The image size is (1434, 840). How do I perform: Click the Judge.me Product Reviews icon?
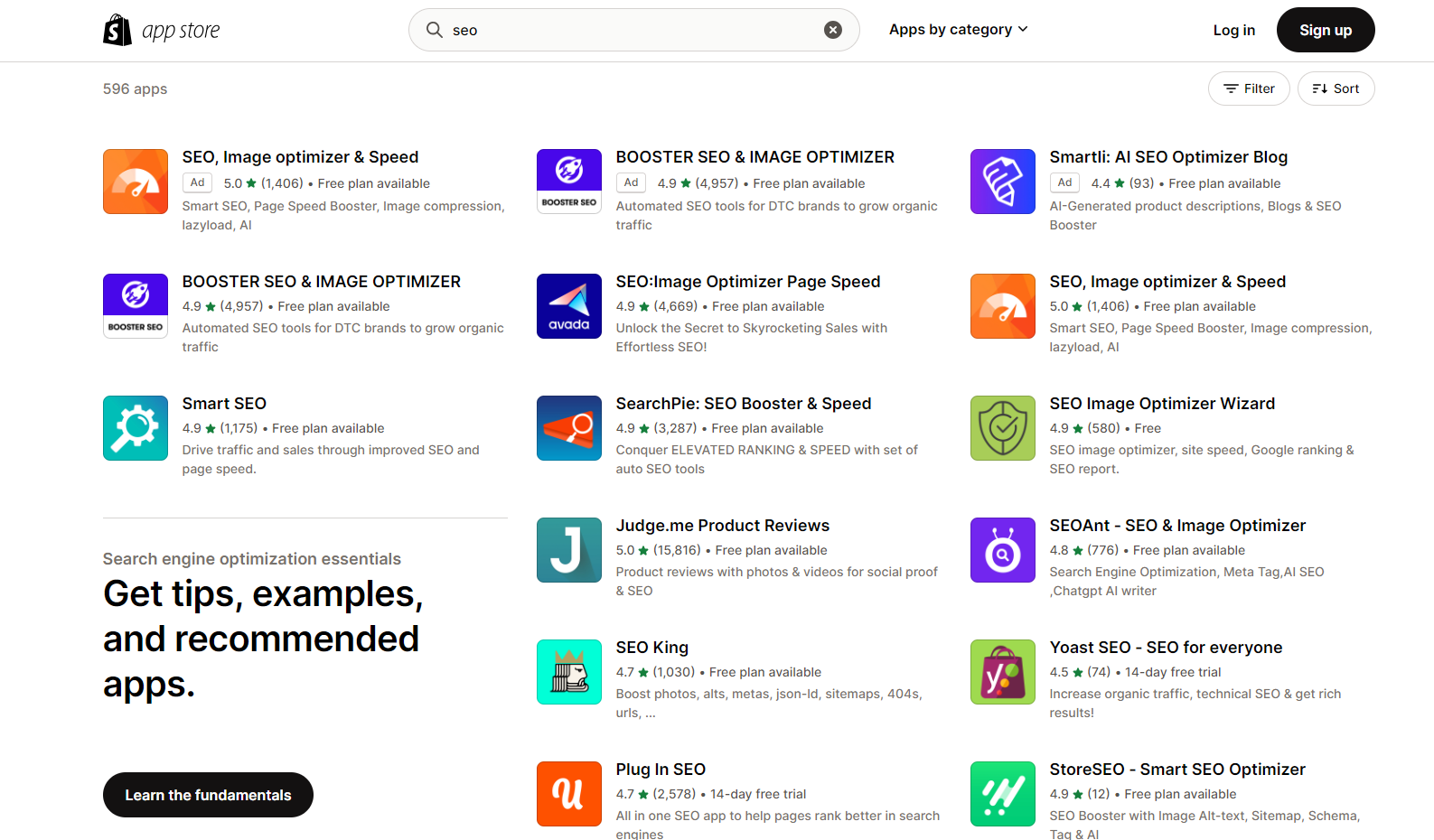point(569,550)
